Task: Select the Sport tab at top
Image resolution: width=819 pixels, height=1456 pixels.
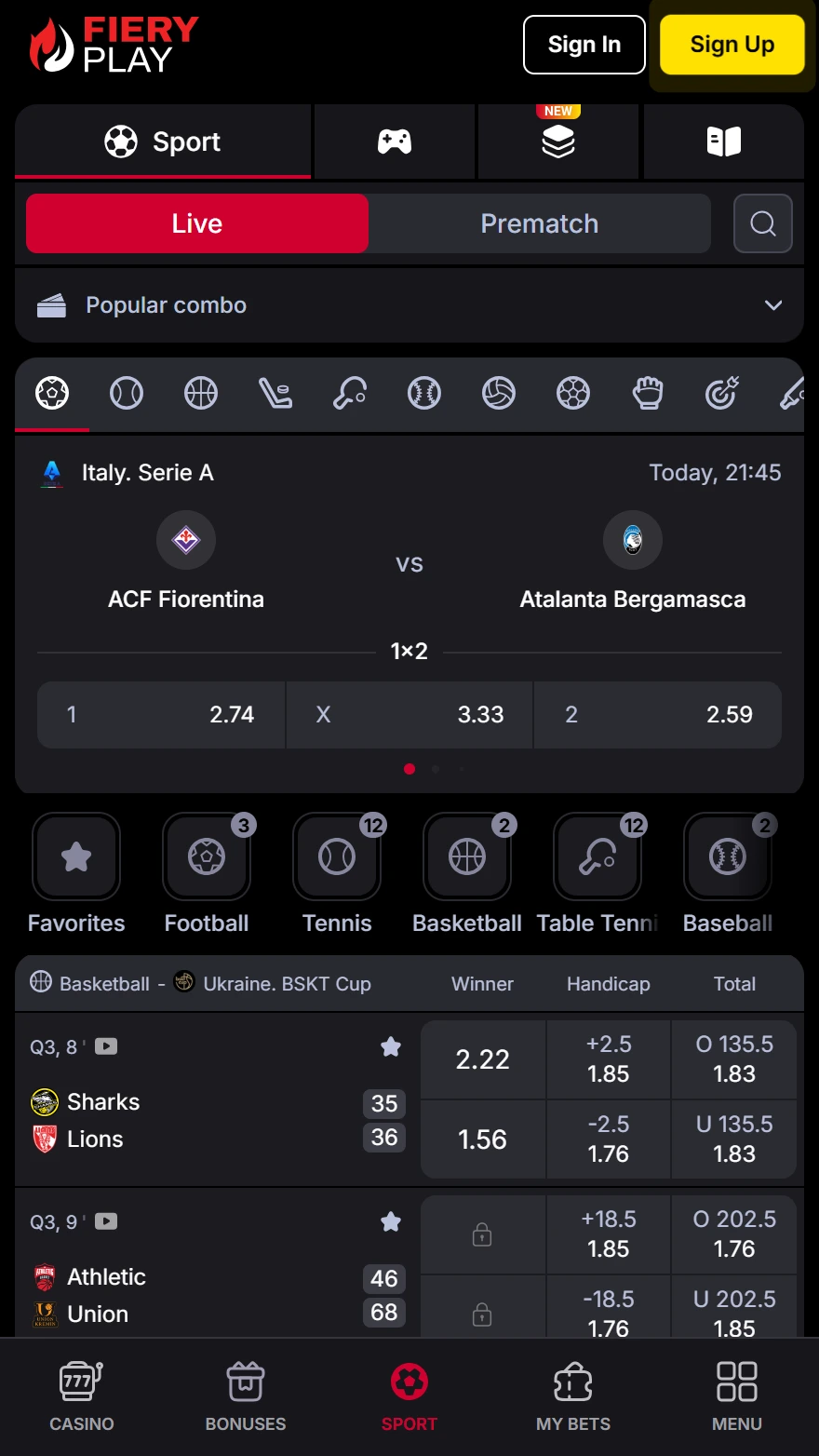Action: tap(163, 142)
